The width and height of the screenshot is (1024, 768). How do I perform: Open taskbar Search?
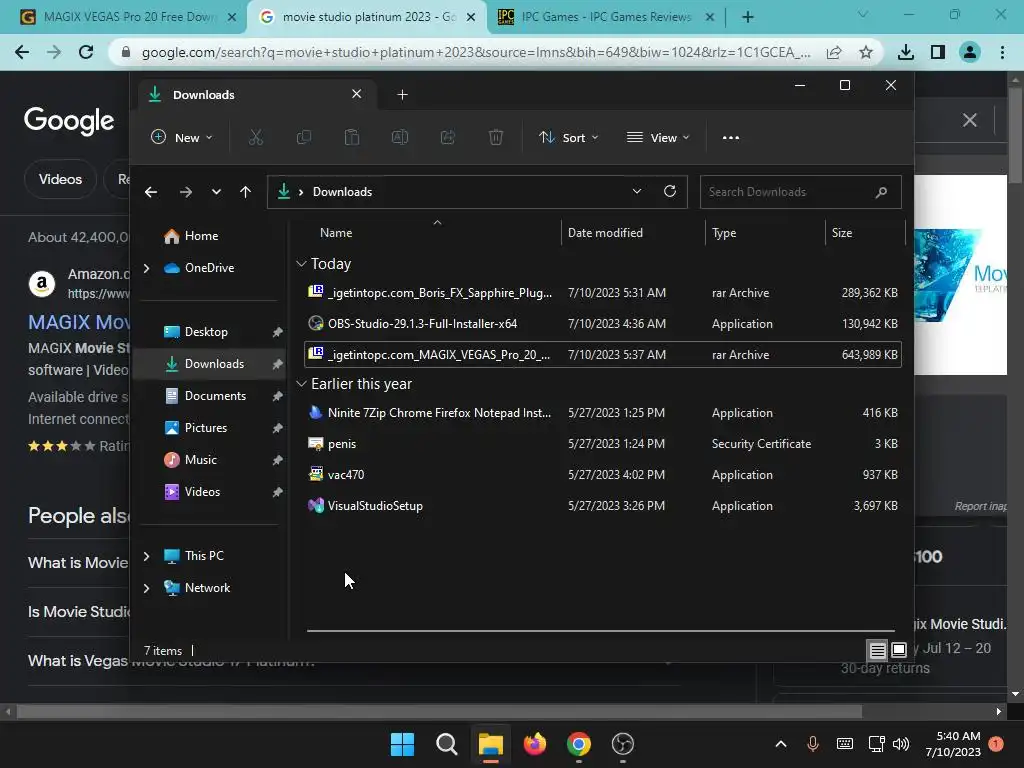pyautogui.click(x=447, y=744)
